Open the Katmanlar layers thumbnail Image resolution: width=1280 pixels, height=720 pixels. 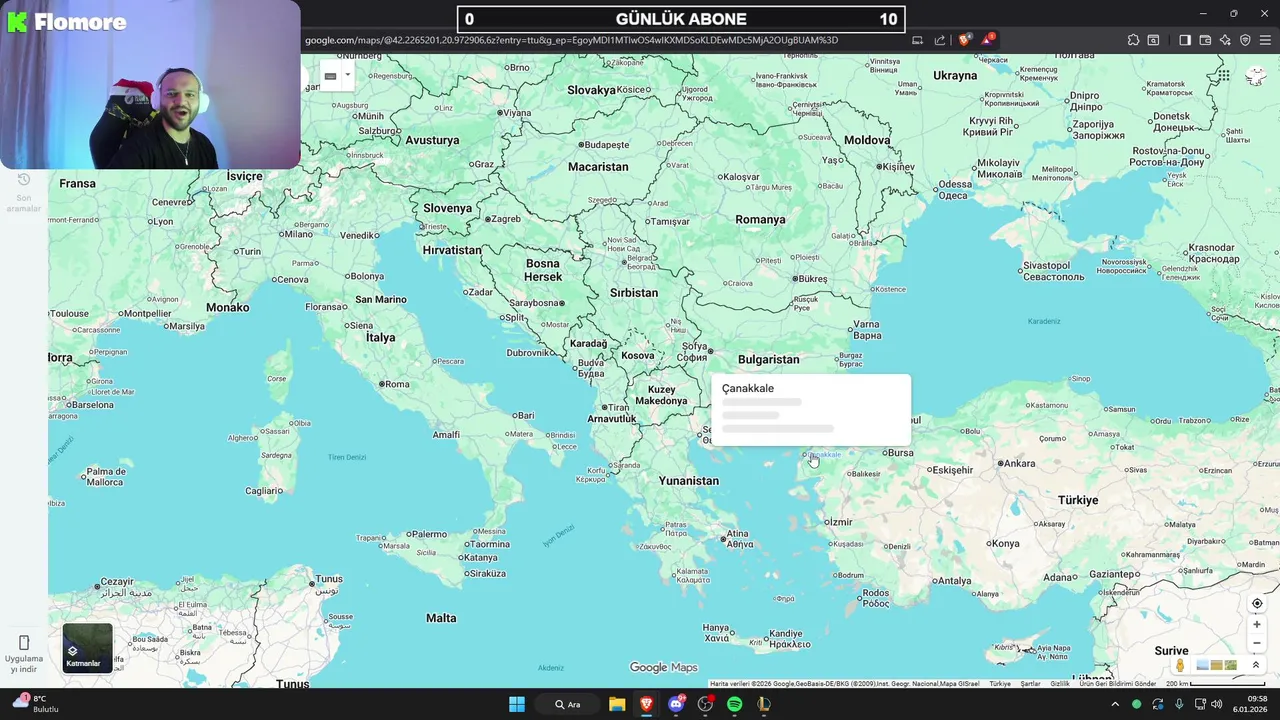point(87,648)
